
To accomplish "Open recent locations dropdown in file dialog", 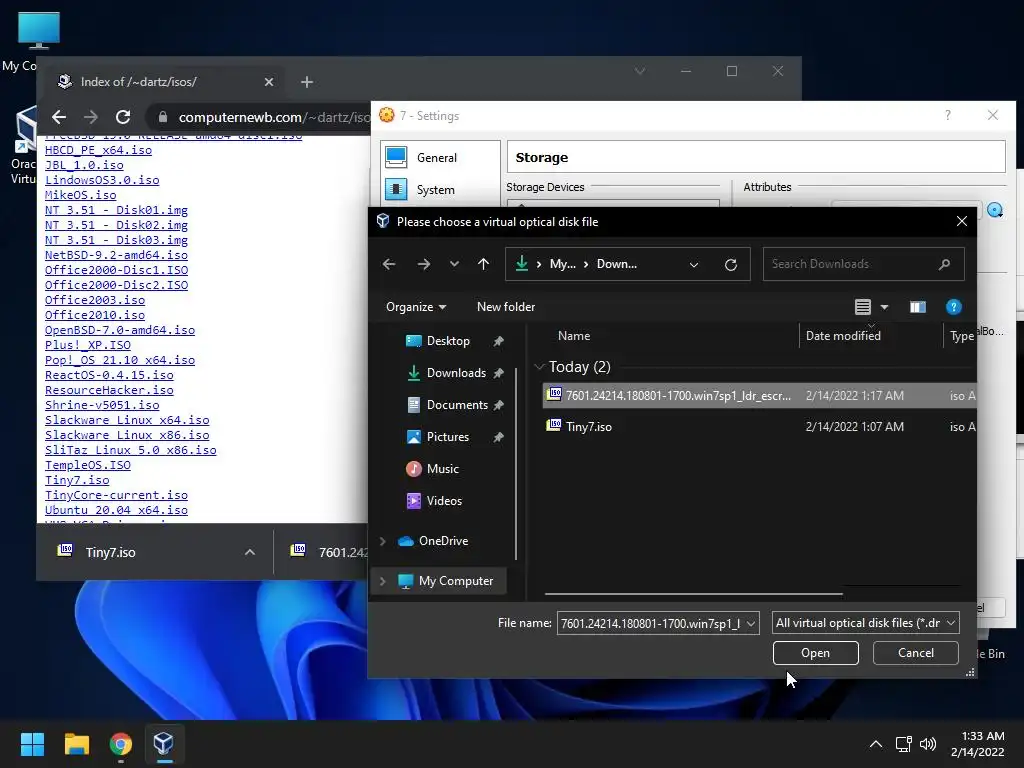I will pyautogui.click(x=455, y=264).
